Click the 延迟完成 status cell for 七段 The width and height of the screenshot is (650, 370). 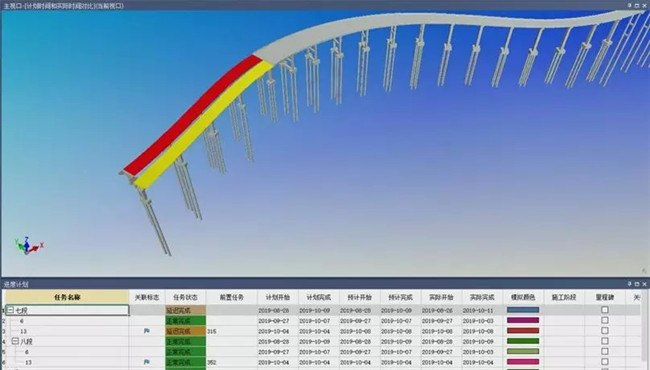(185, 310)
